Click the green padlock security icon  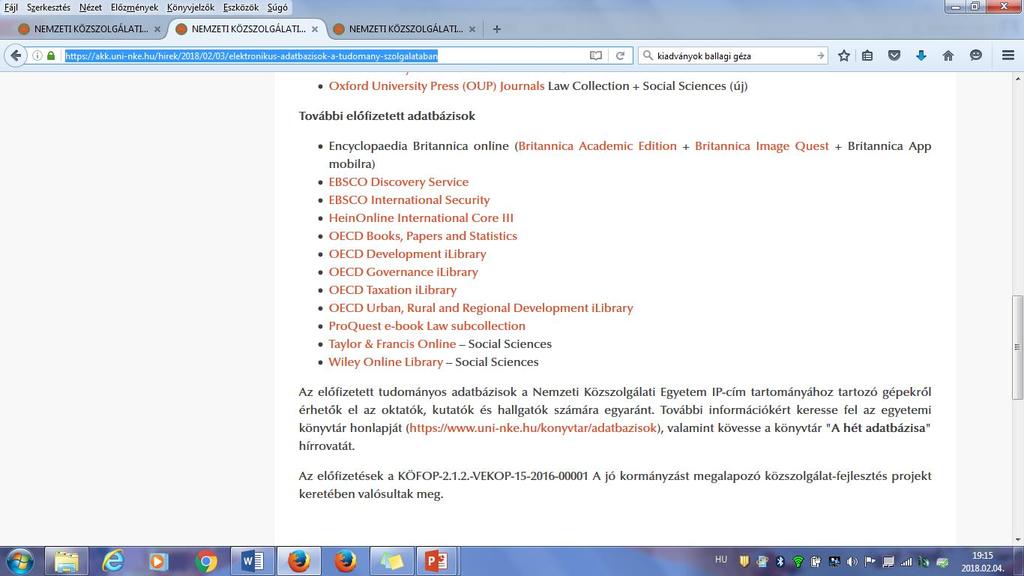coord(51,56)
